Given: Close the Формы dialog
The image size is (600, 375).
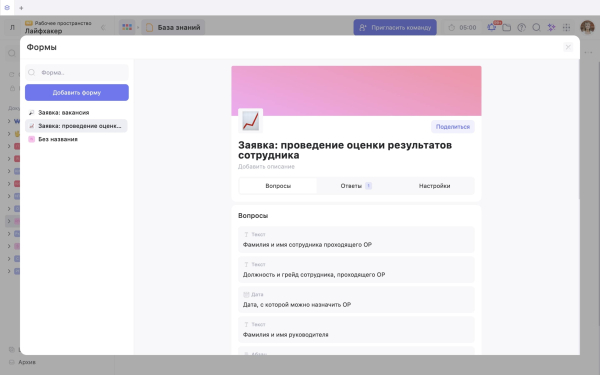Looking at the screenshot, I should [x=568, y=47].
